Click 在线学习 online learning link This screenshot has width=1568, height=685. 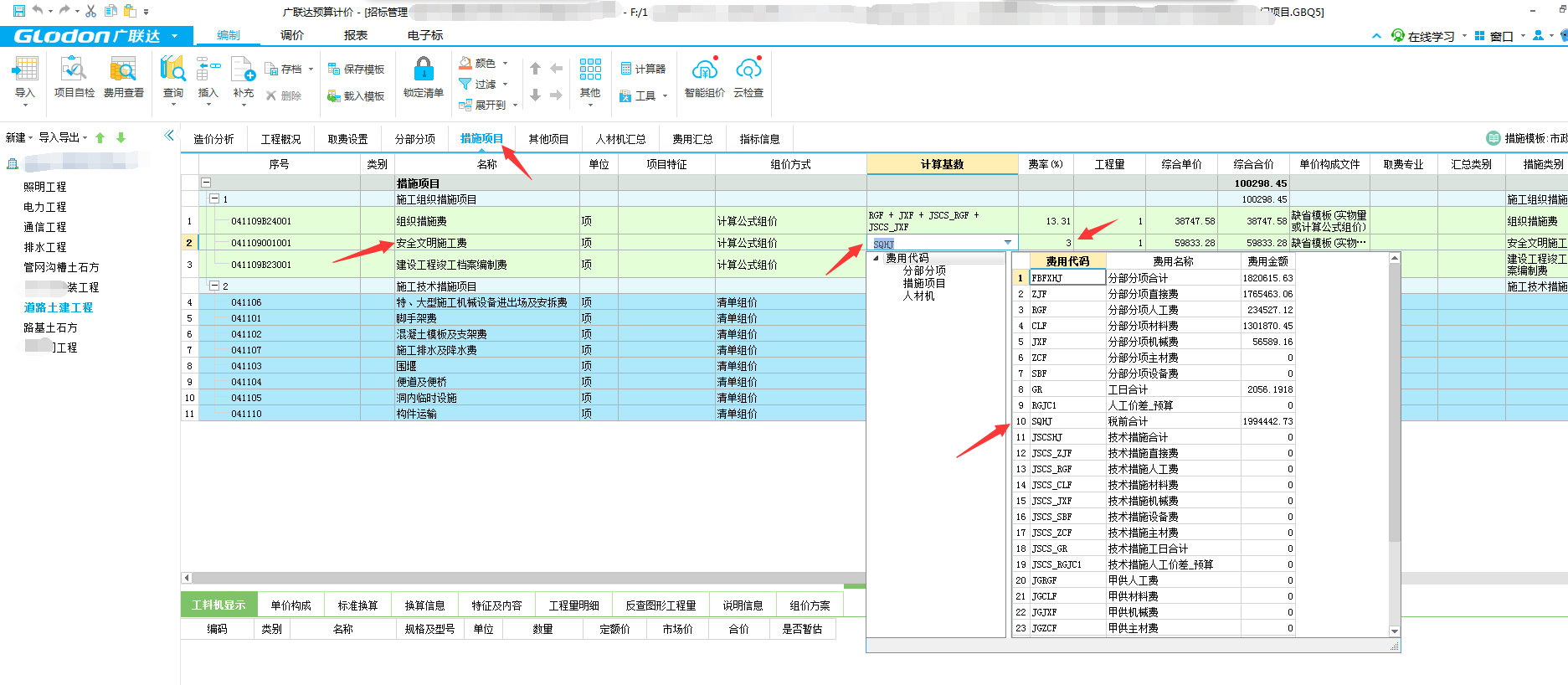(x=1424, y=36)
